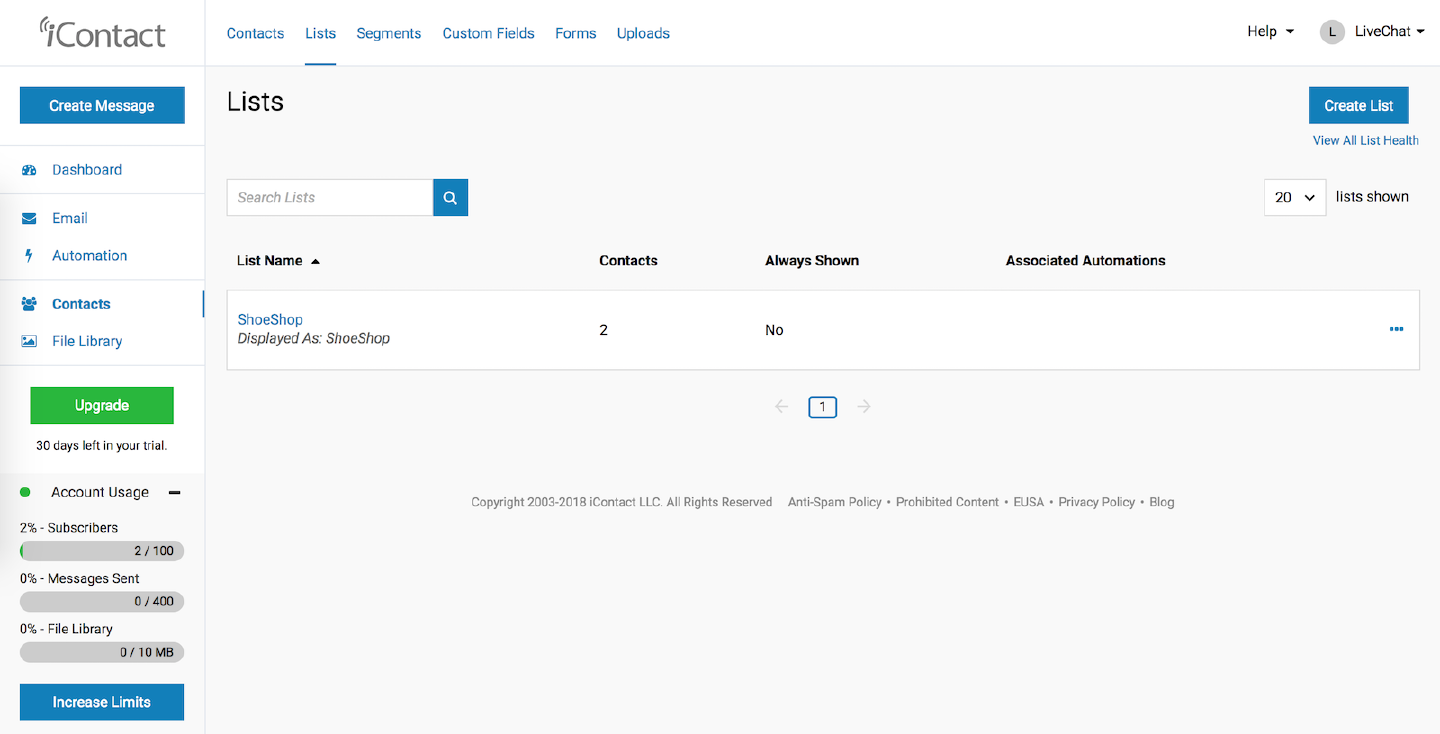Click the Account Usage heading
Screen dimensions: 1440x734
pyautogui.click(x=100, y=493)
